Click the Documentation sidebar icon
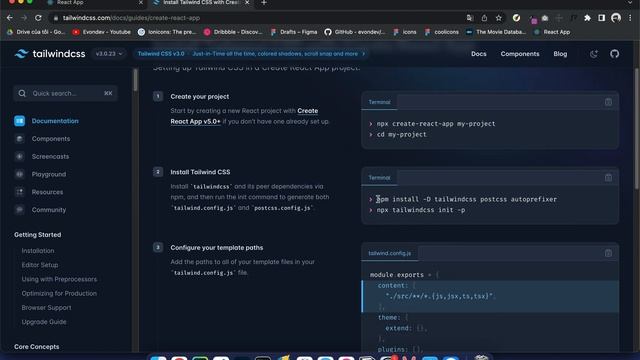Image resolution: width=640 pixels, height=360 pixels. click(19, 121)
